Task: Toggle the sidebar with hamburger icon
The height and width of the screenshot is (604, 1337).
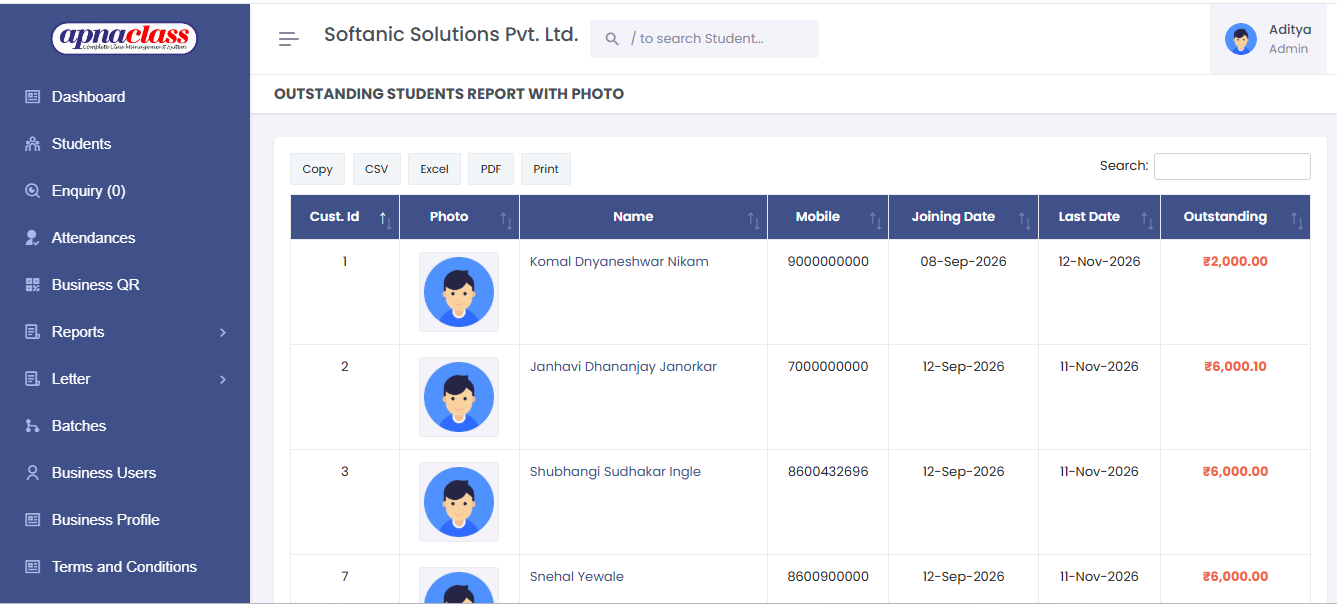Action: click(x=288, y=39)
